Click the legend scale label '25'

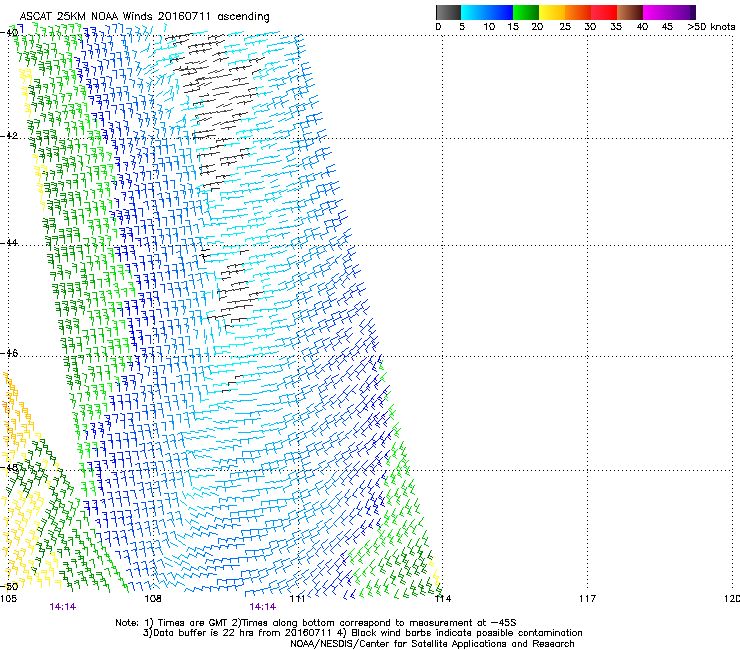[565, 26]
